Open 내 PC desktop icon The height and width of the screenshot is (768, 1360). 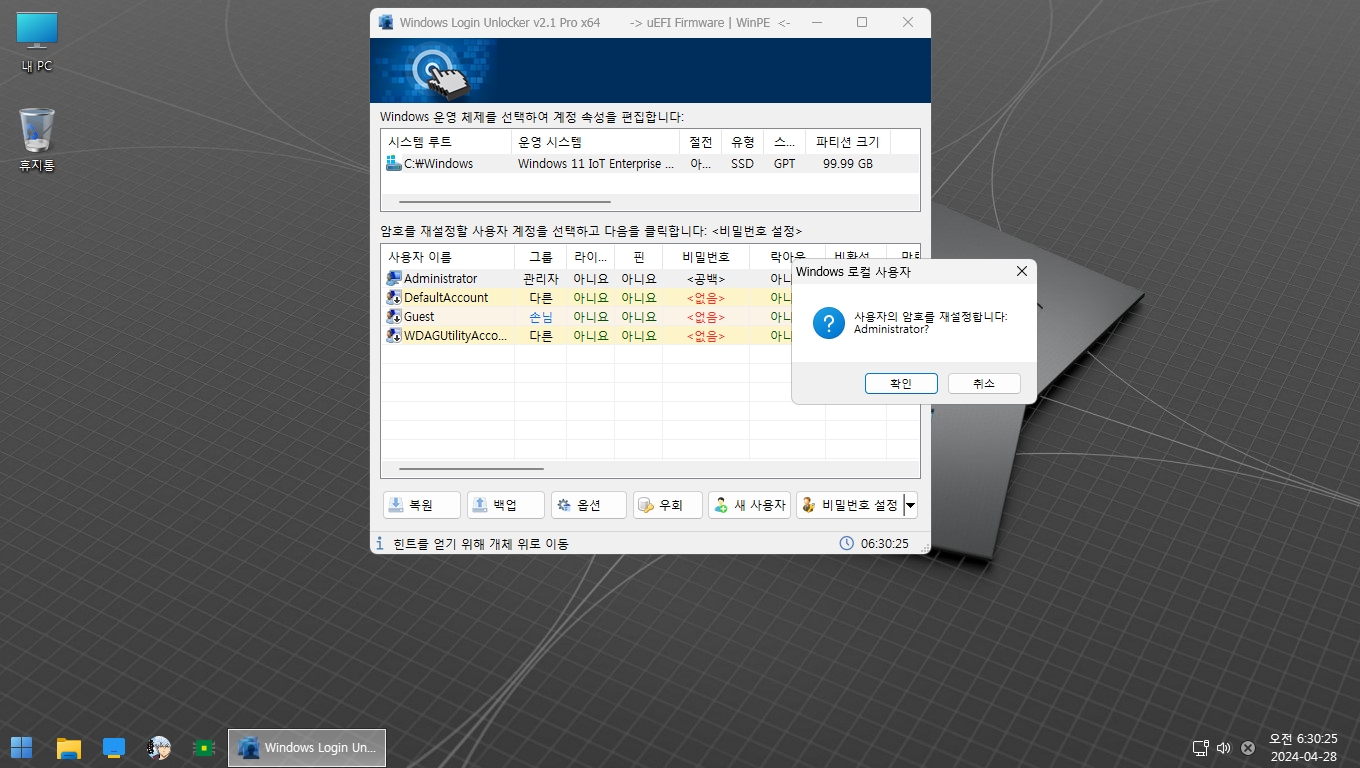tap(37, 44)
